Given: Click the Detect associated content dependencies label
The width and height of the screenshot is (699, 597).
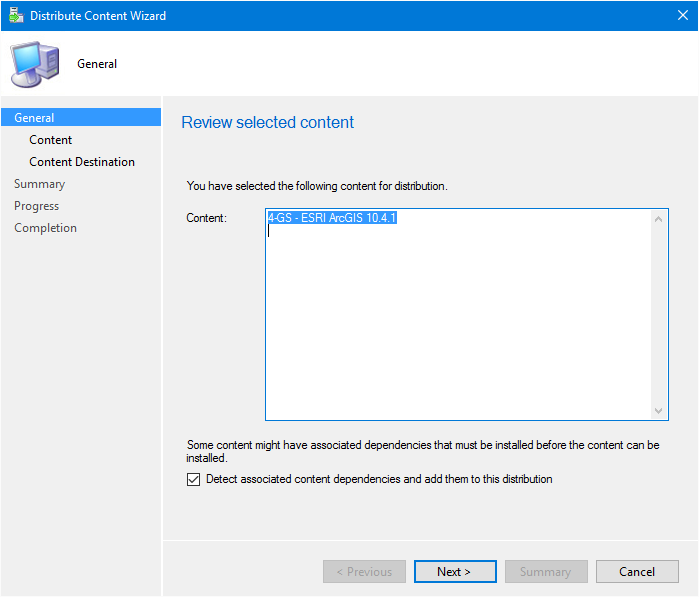Looking at the screenshot, I should pyautogui.click(x=379, y=479).
